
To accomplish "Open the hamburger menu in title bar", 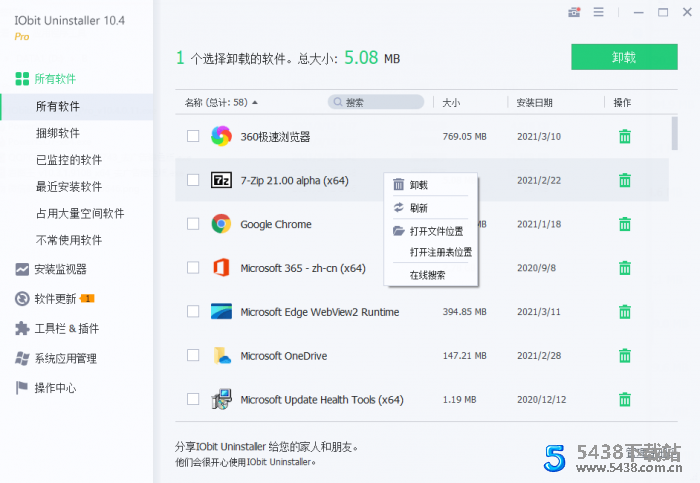I will coord(599,12).
